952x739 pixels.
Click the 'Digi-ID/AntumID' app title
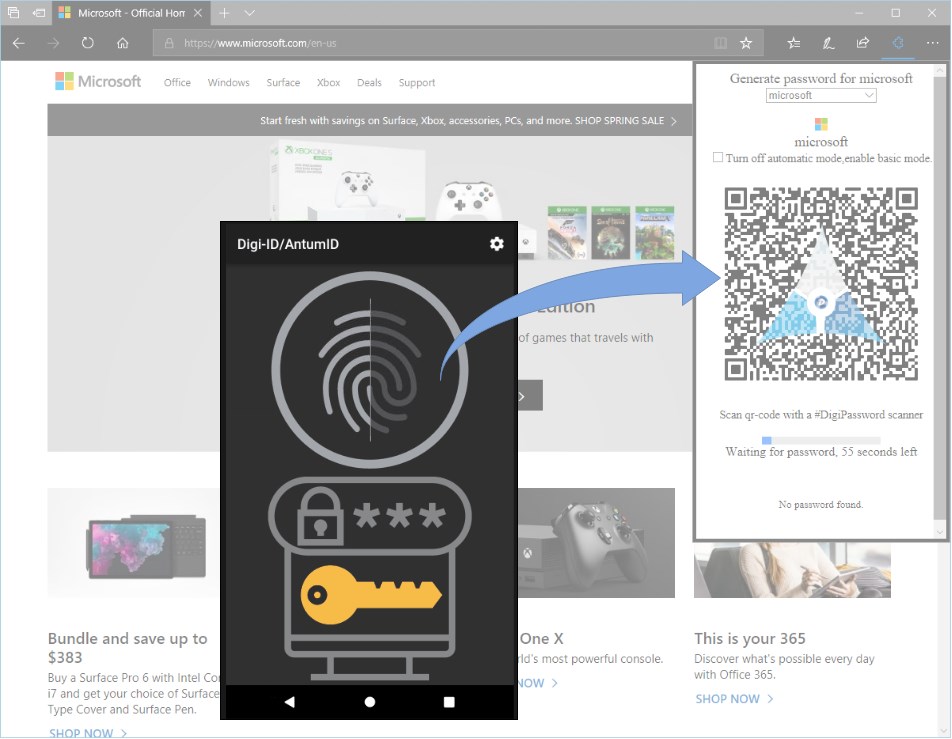click(x=288, y=244)
